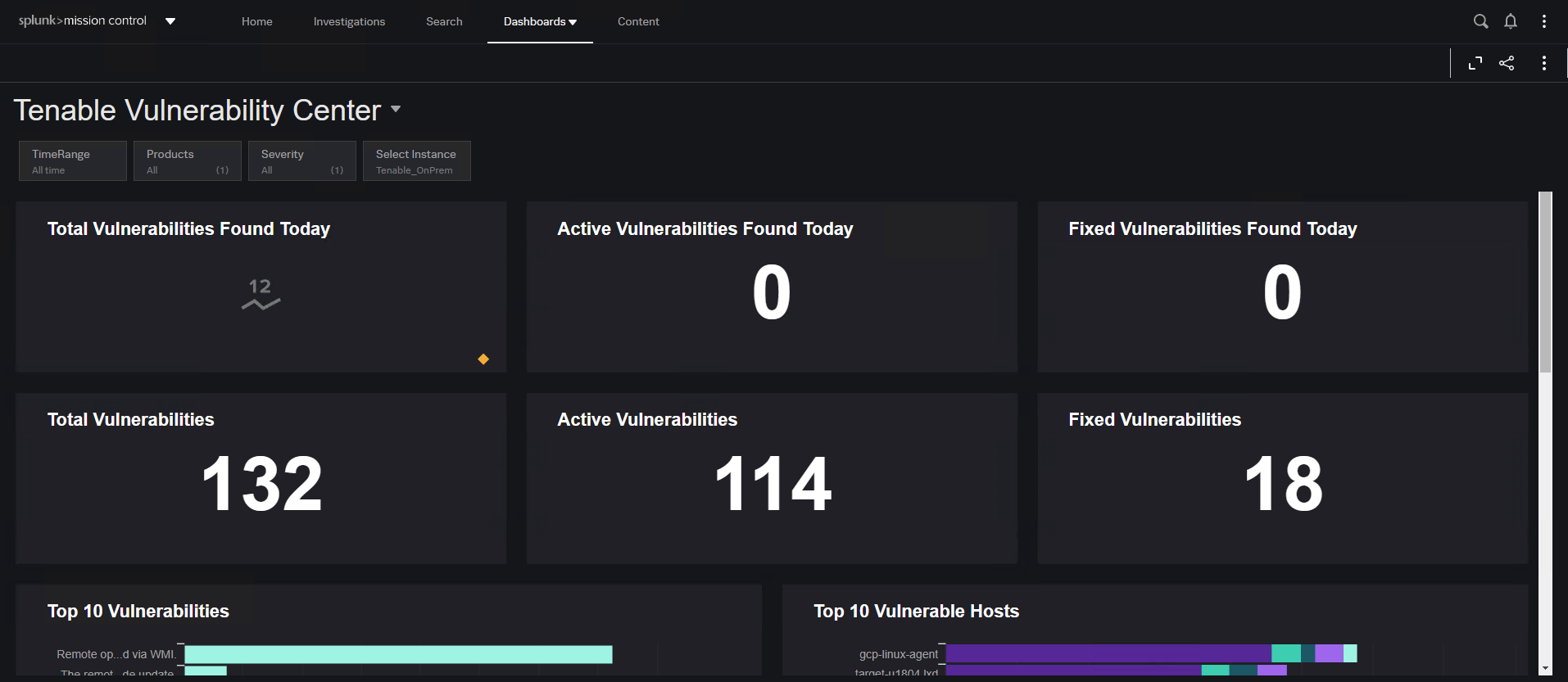
Task: Choose Select Instance Tenable_OnPrem dropdown
Action: (x=416, y=160)
